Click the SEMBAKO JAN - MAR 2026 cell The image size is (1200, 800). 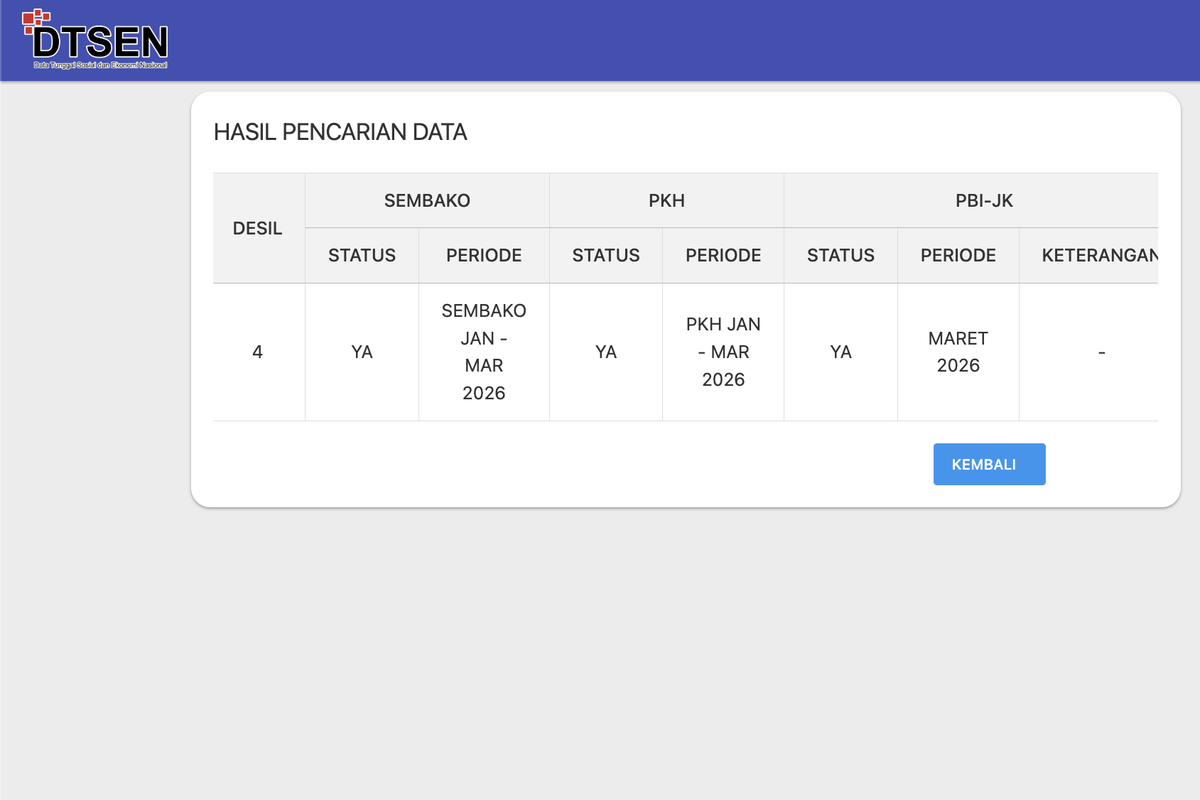point(484,352)
